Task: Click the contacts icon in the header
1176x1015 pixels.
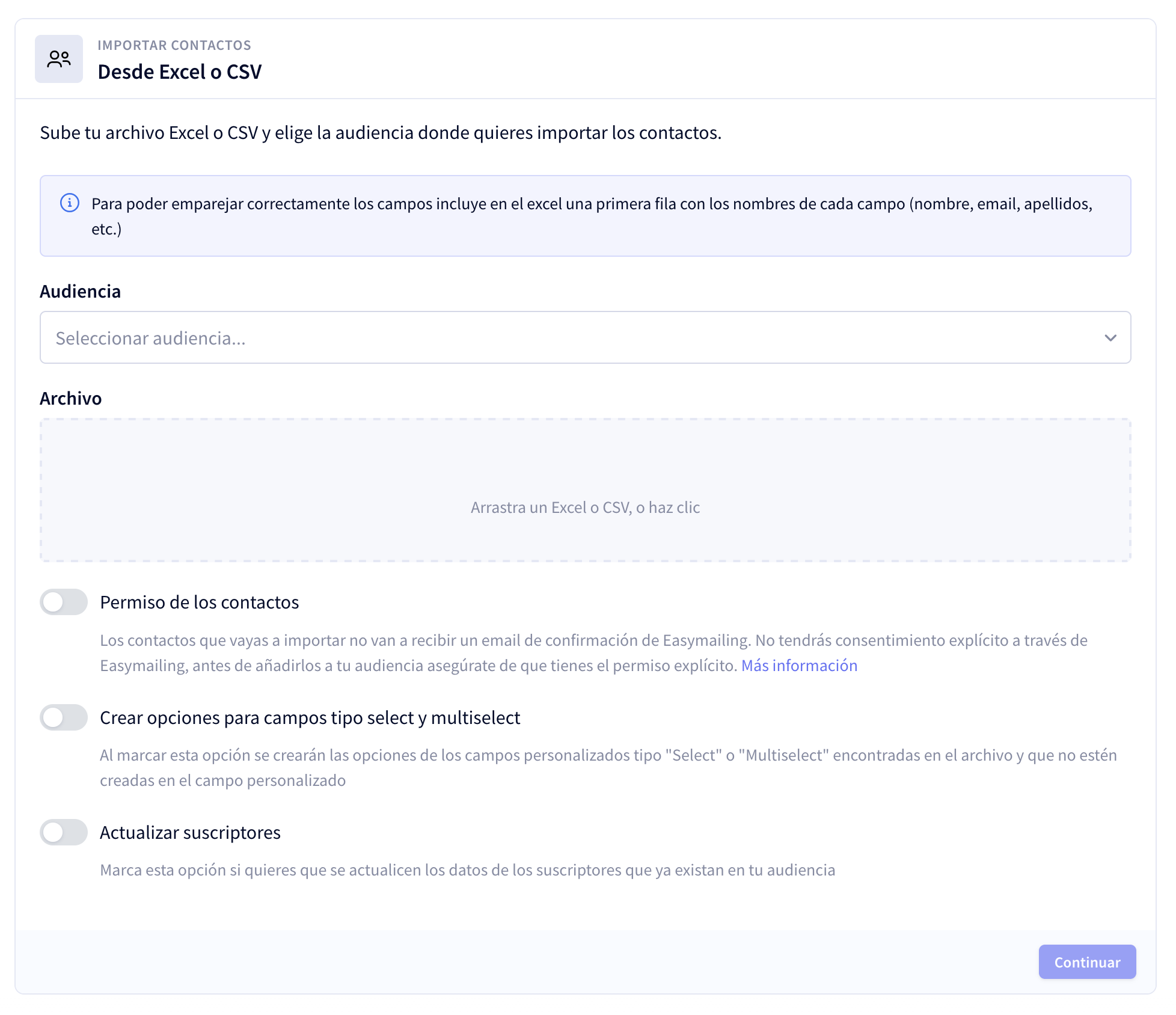Action: click(x=59, y=59)
